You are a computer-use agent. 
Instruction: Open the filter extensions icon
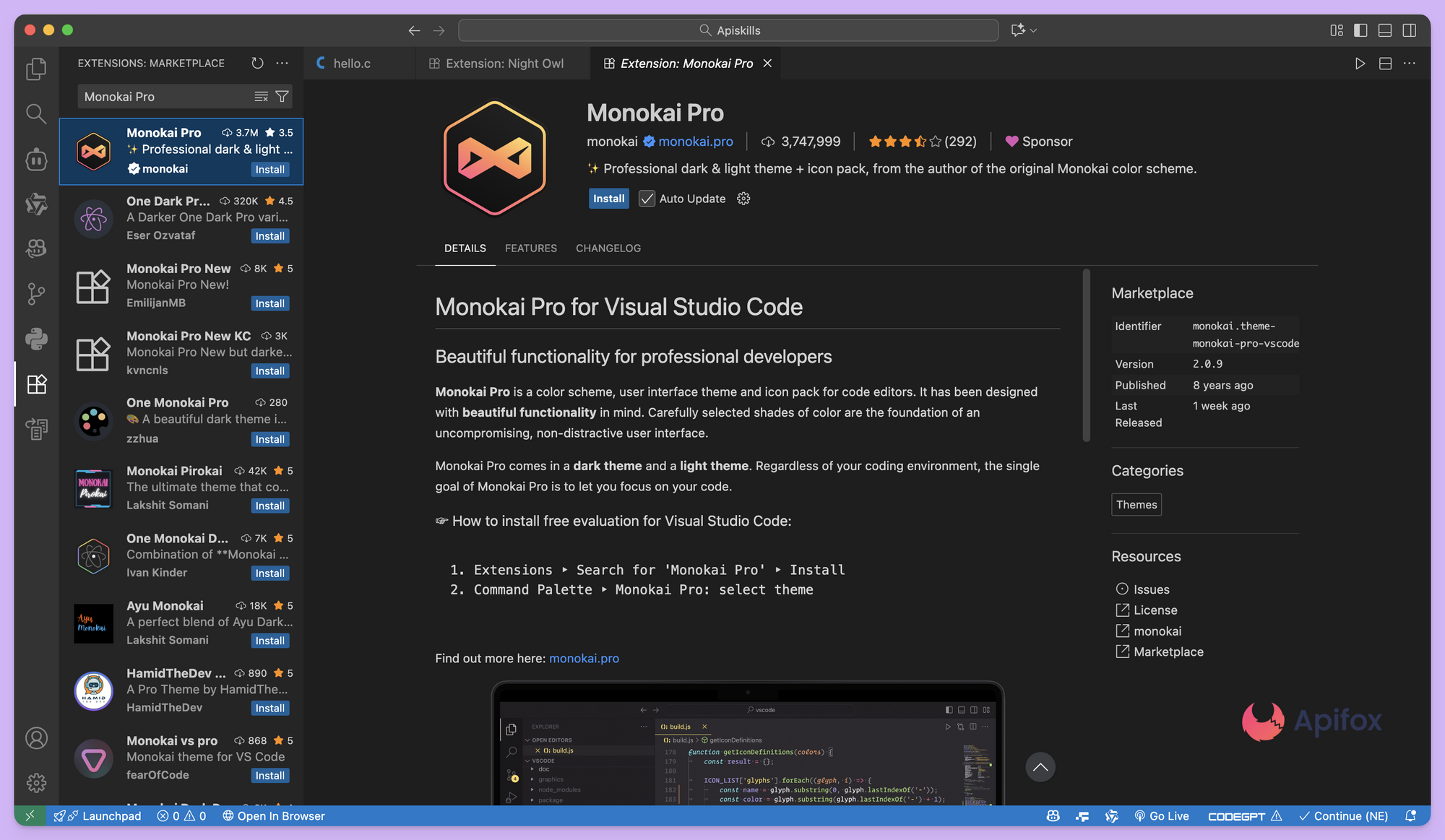282,96
